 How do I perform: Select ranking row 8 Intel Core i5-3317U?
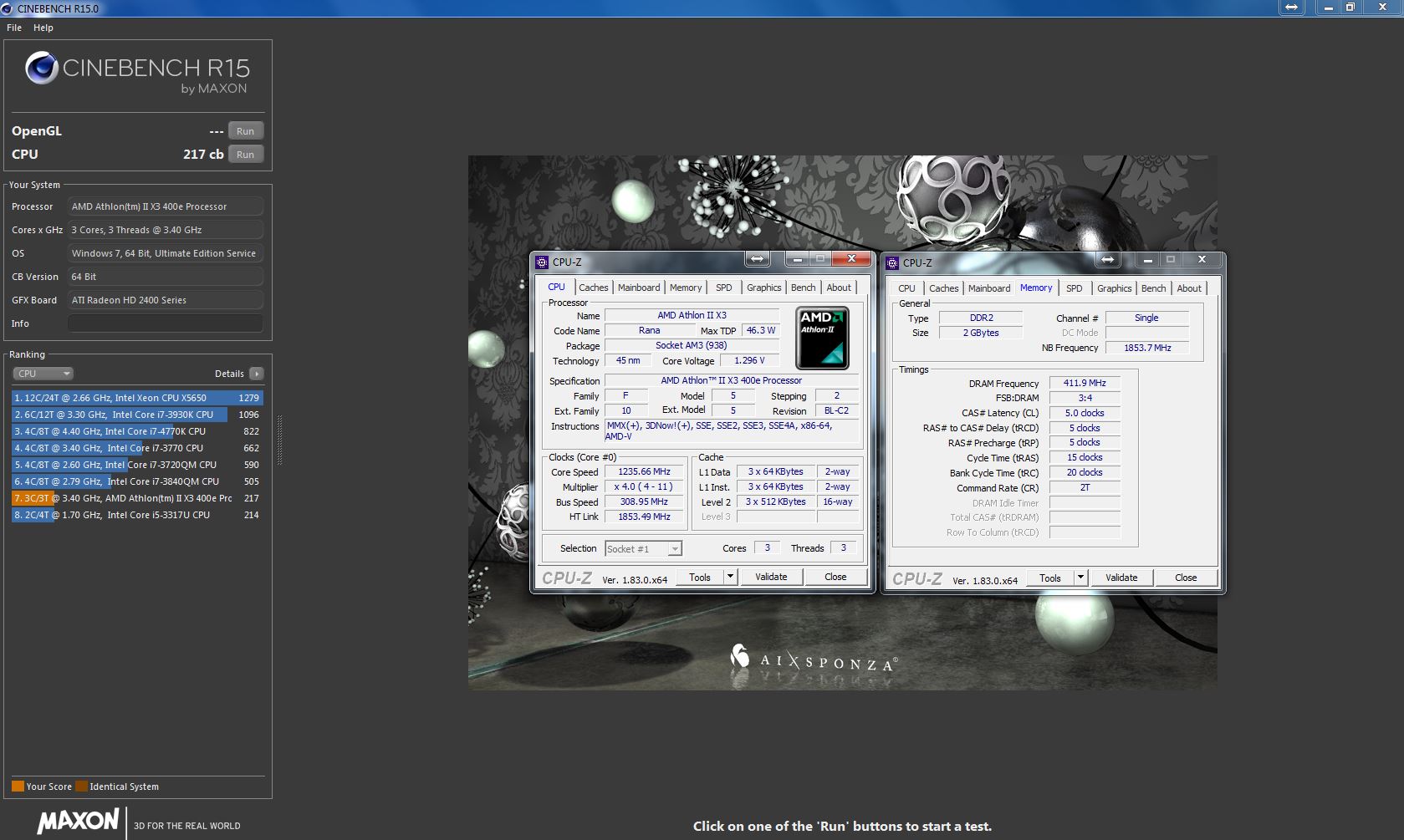(137, 515)
